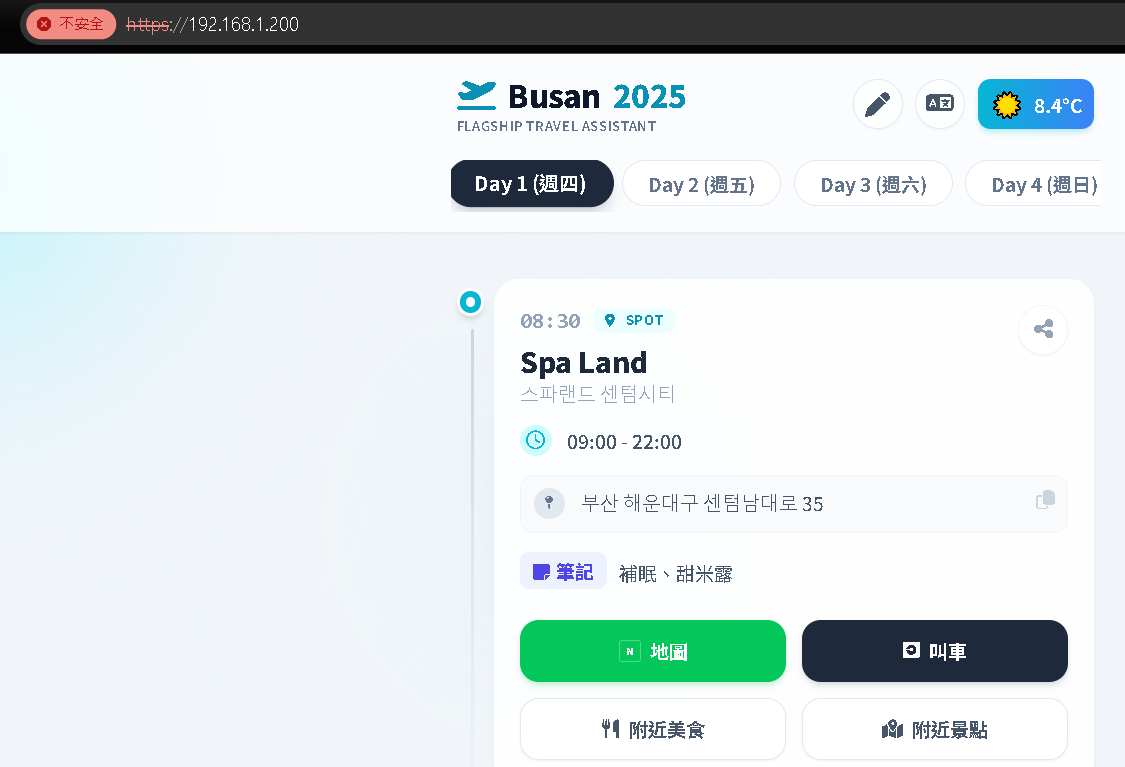The image size is (1125, 767).
Task: Click the 不安全 security warning badge
Action: [x=71, y=24]
